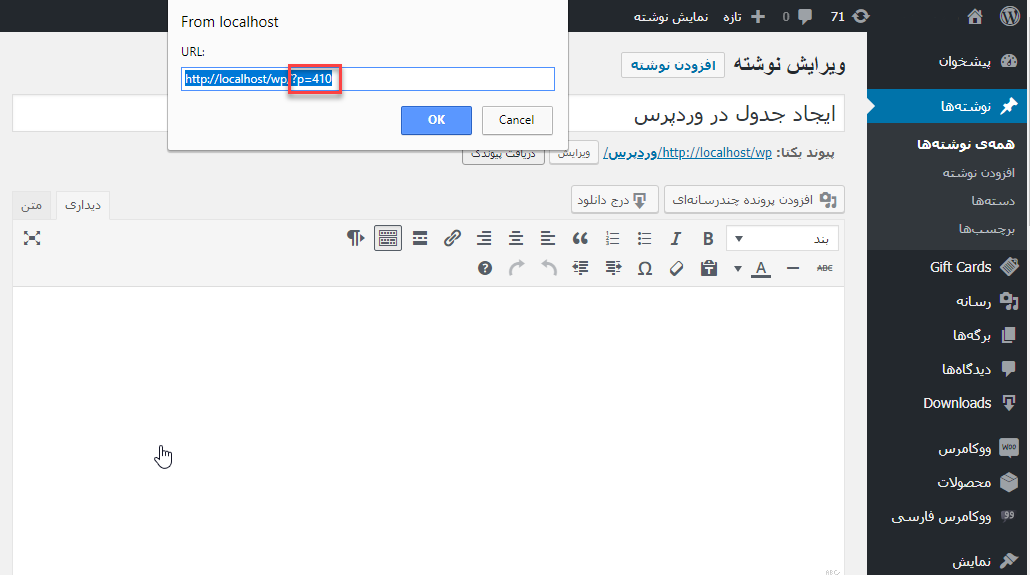The height and width of the screenshot is (575, 1030).
Task: Click the Add New Post (افزودن نوشته) button
Action: coord(673,65)
